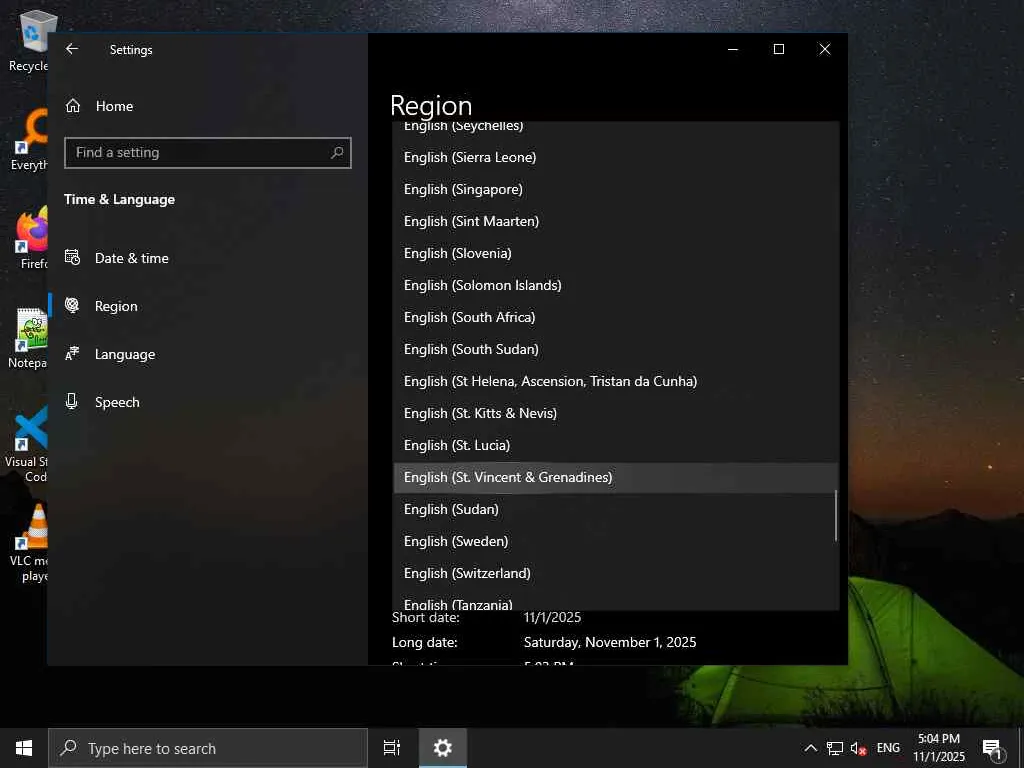Choose English (Sint Maarten)
Viewport: 1024px width, 768px height.
[616, 221]
